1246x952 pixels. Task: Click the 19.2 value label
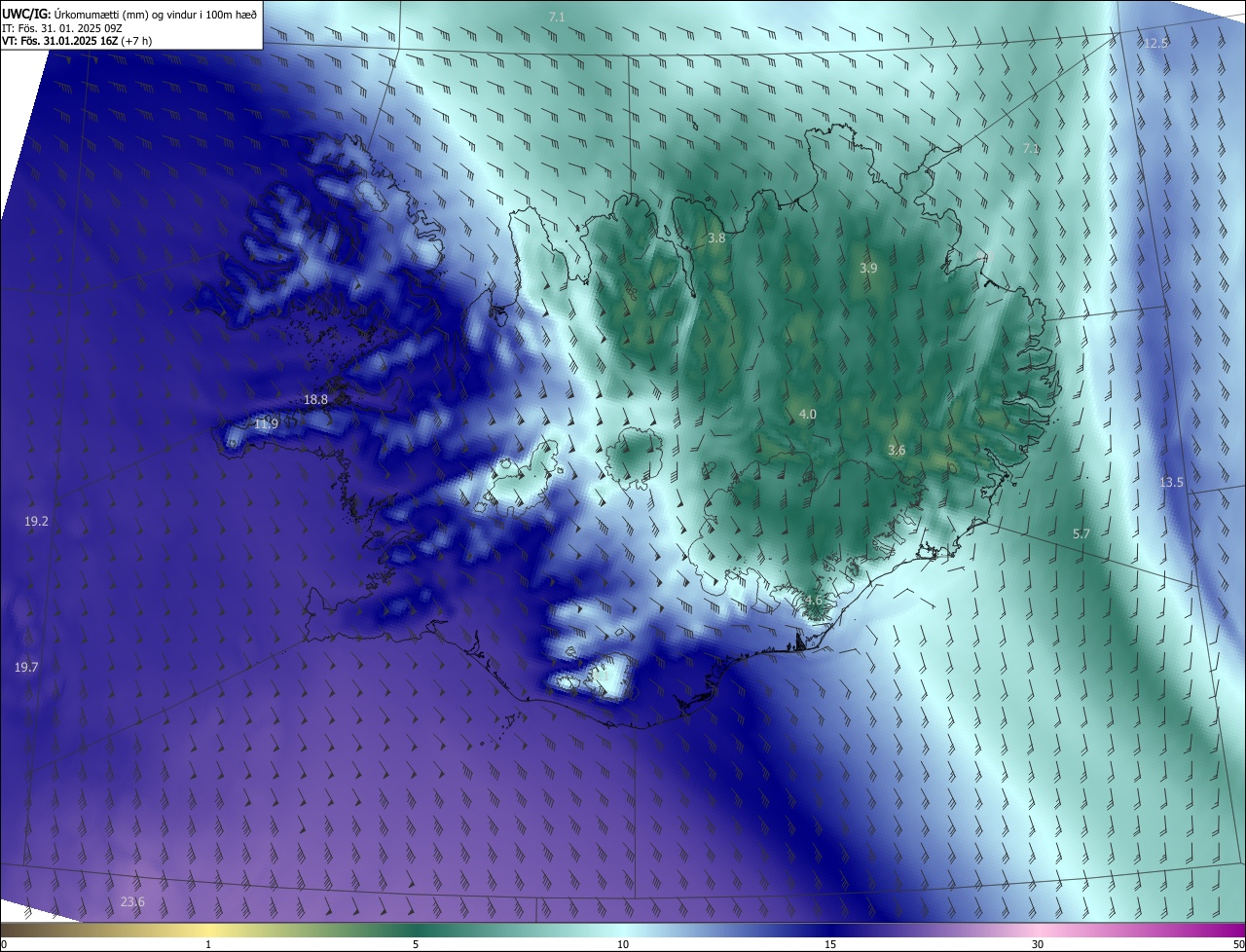[36, 522]
